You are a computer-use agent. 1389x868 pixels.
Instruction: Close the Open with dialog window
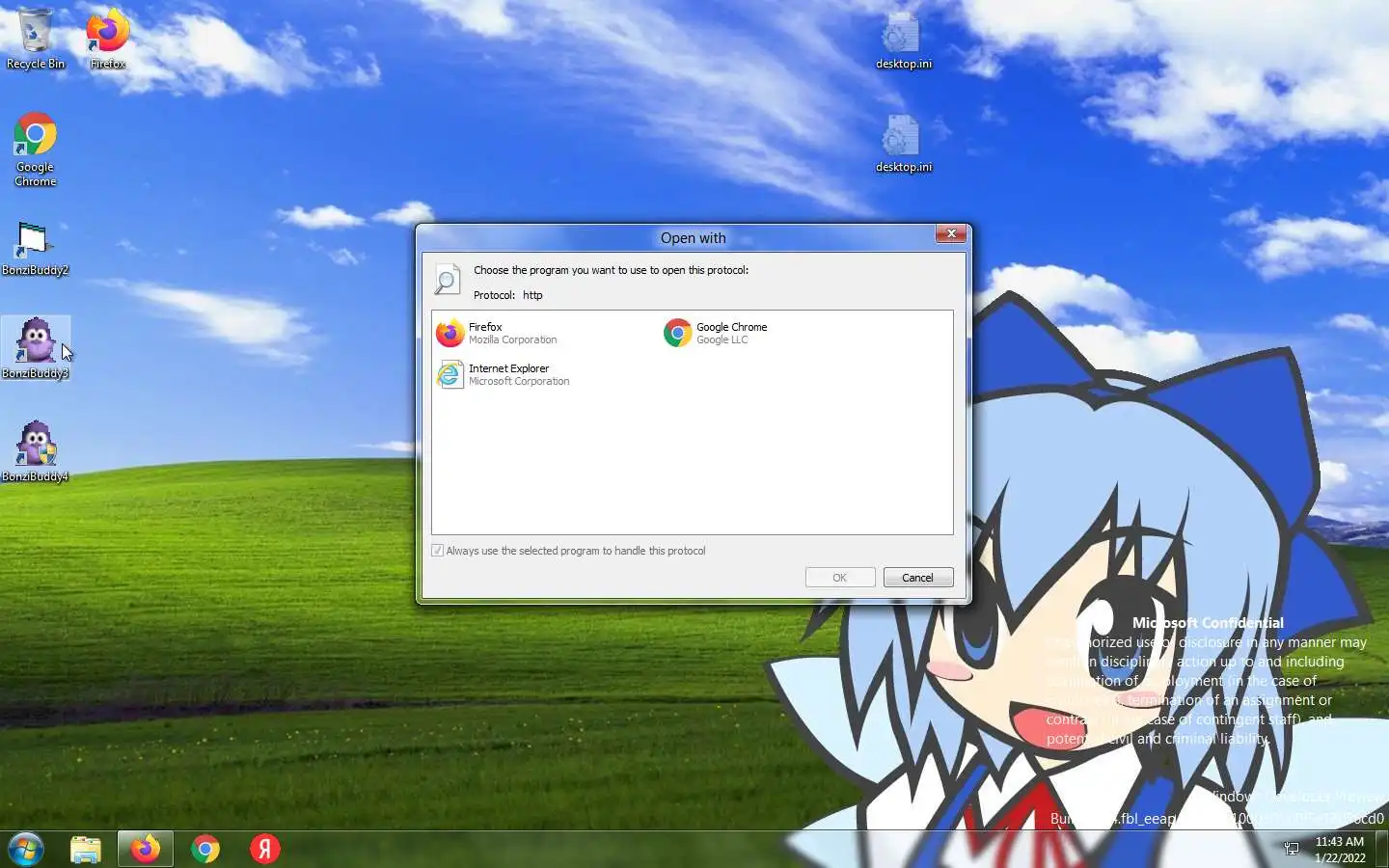(951, 234)
